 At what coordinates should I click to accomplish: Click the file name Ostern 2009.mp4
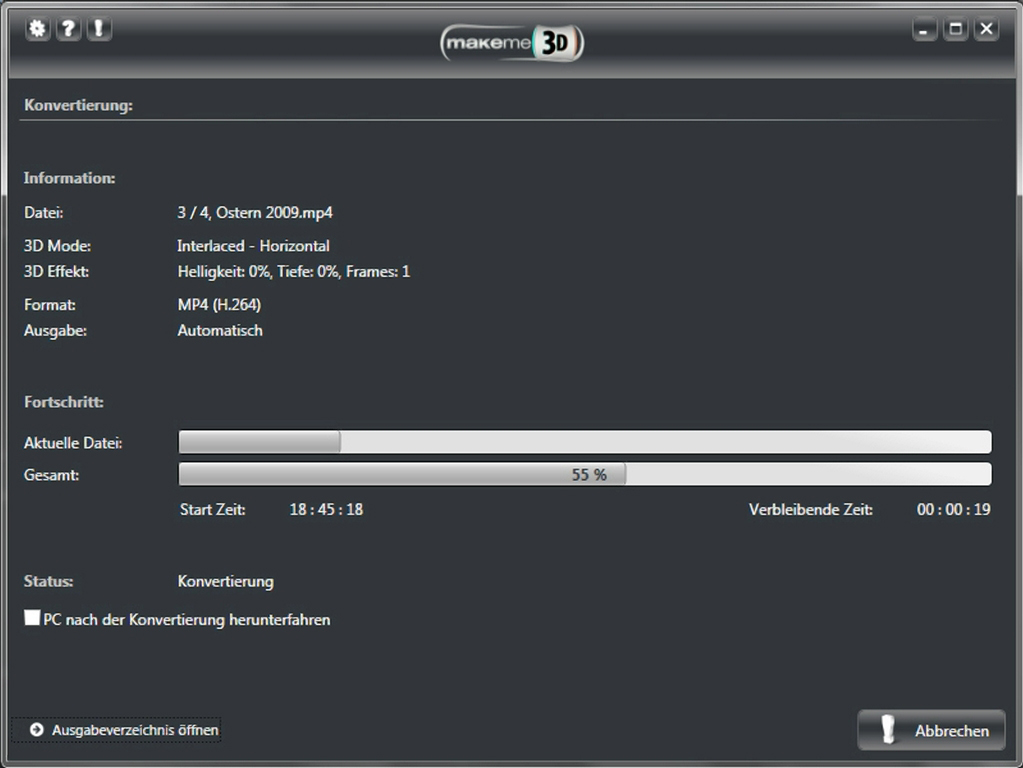[274, 213]
